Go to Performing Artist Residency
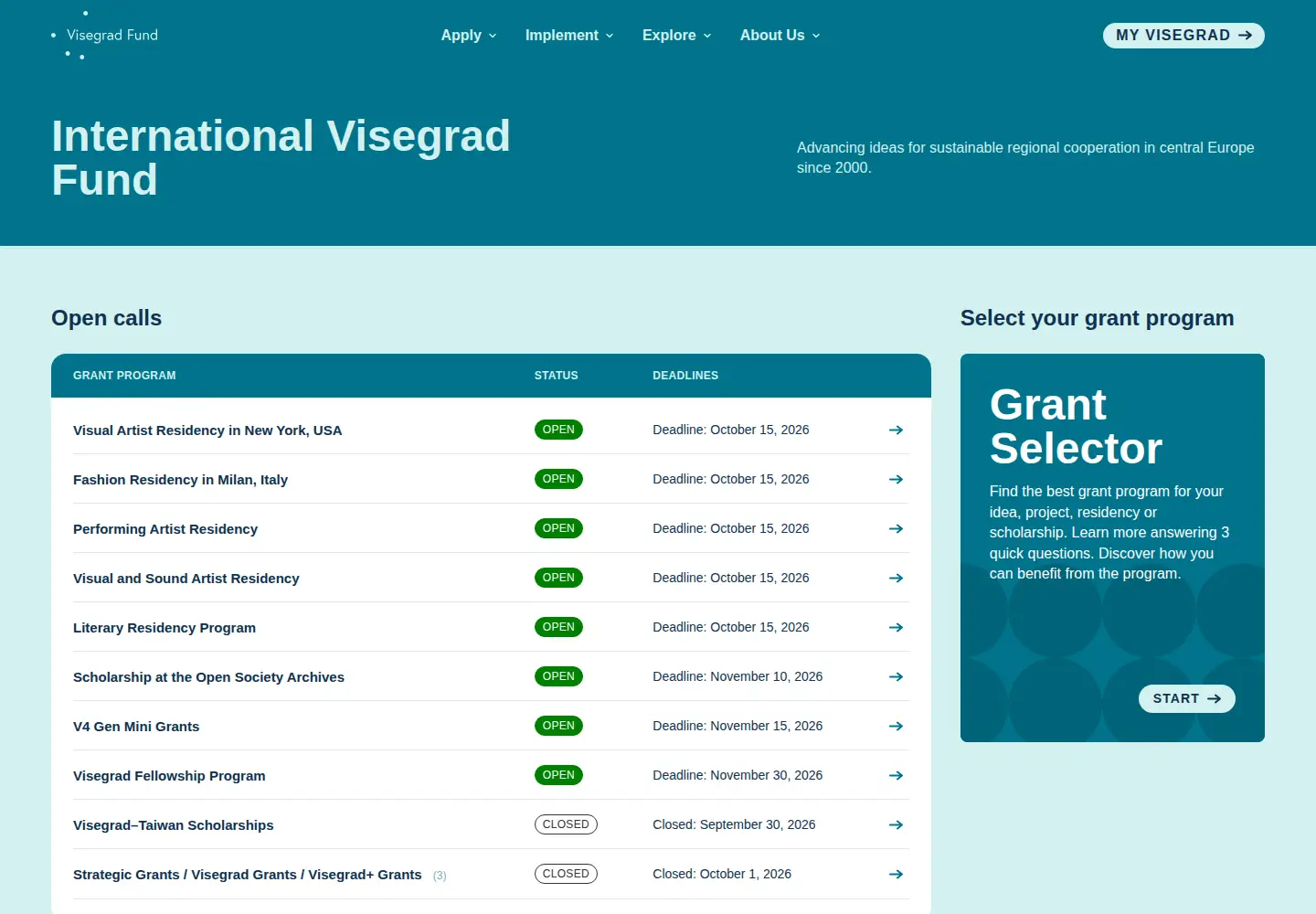 (165, 529)
